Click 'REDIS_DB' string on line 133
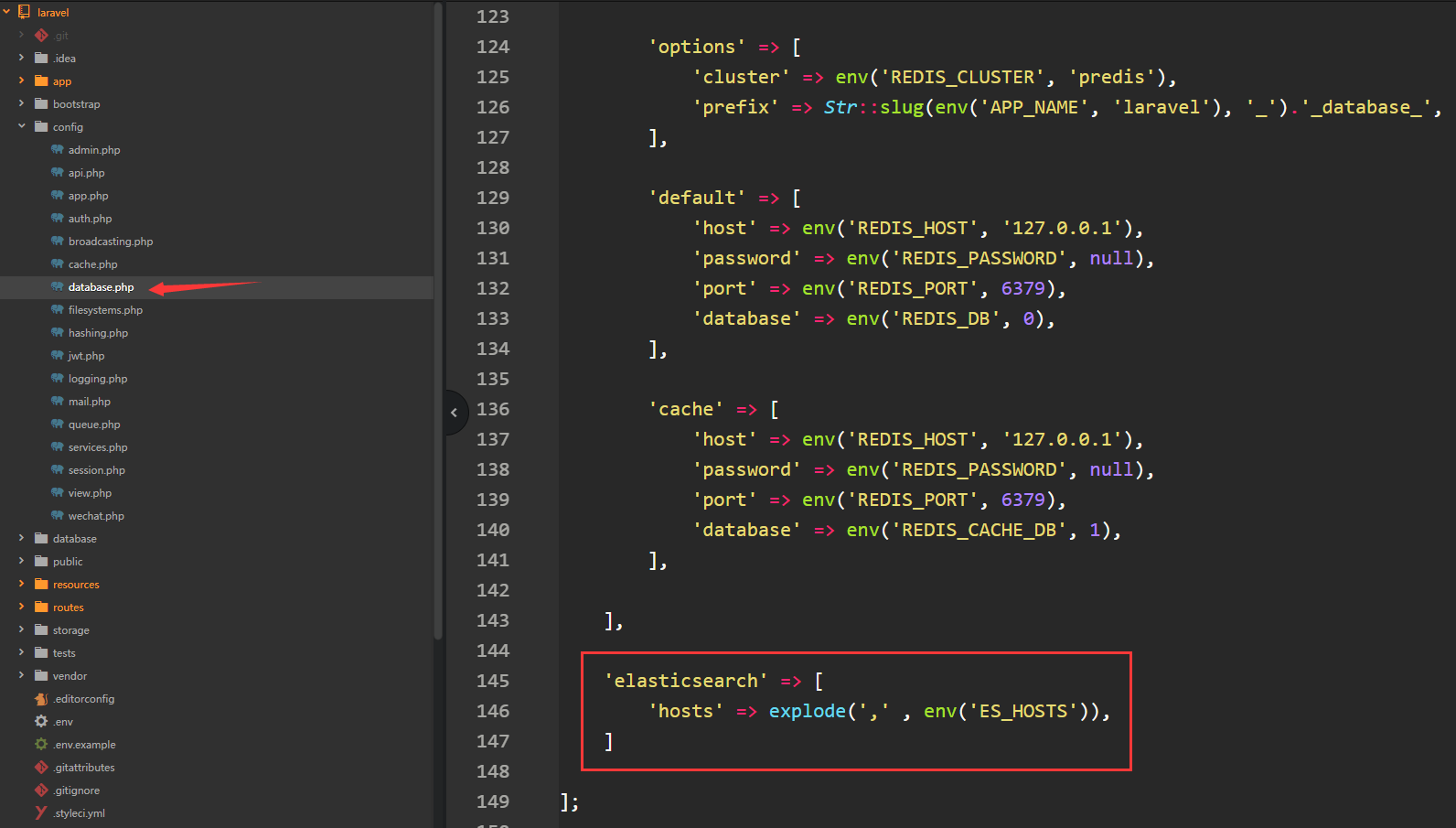Viewport: 1456px width, 828px height. pyautogui.click(x=946, y=318)
